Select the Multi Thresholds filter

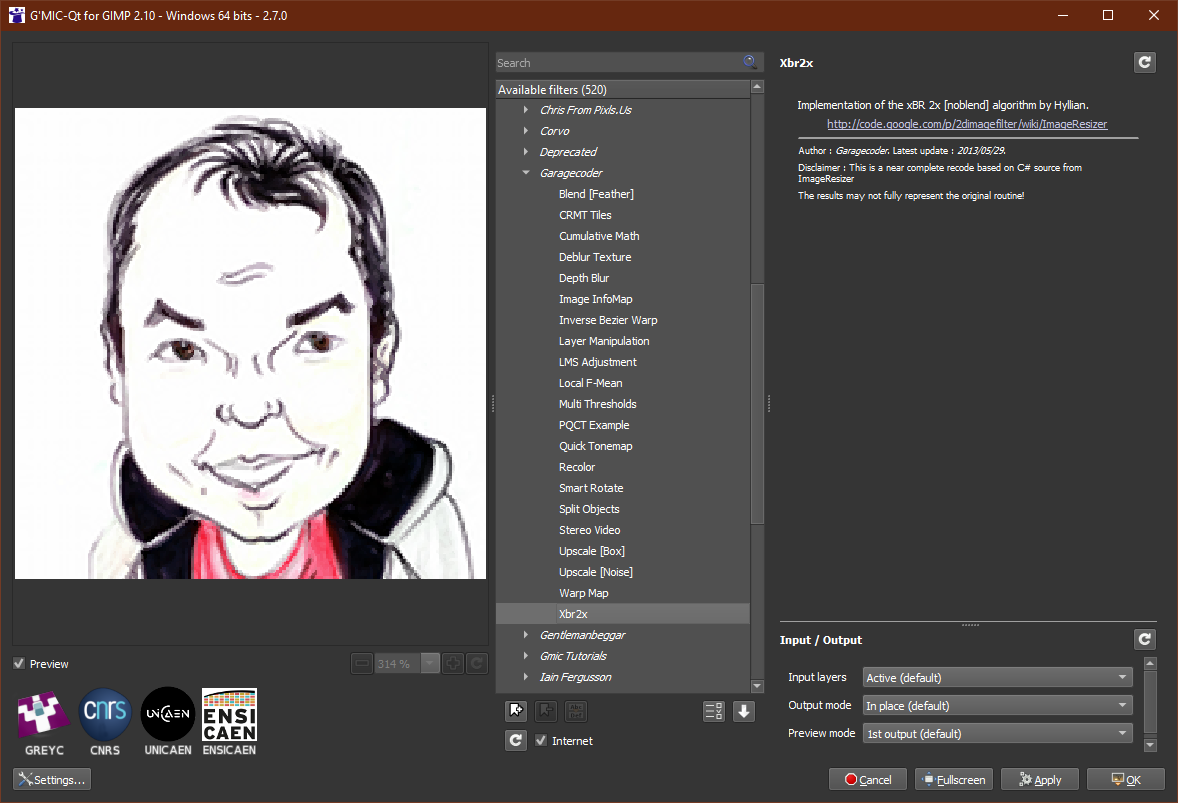click(597, 404)
